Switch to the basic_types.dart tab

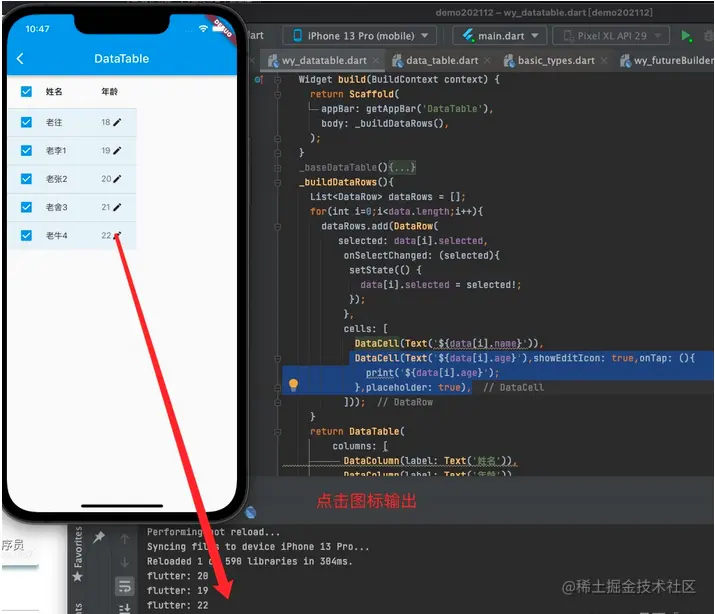(x=556, y=60)
